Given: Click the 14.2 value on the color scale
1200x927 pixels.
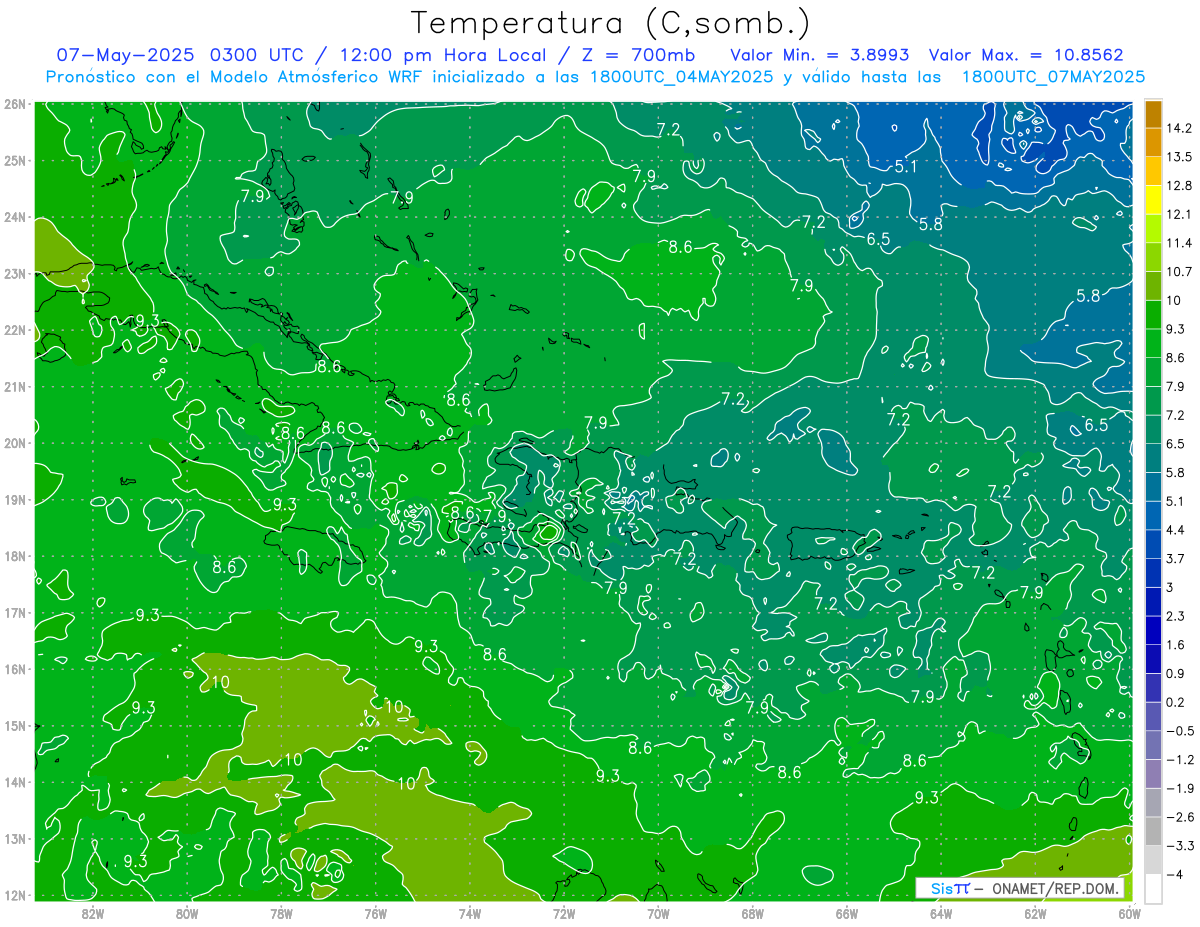Looking at the screenshot, I should (x=1179, y=128).
